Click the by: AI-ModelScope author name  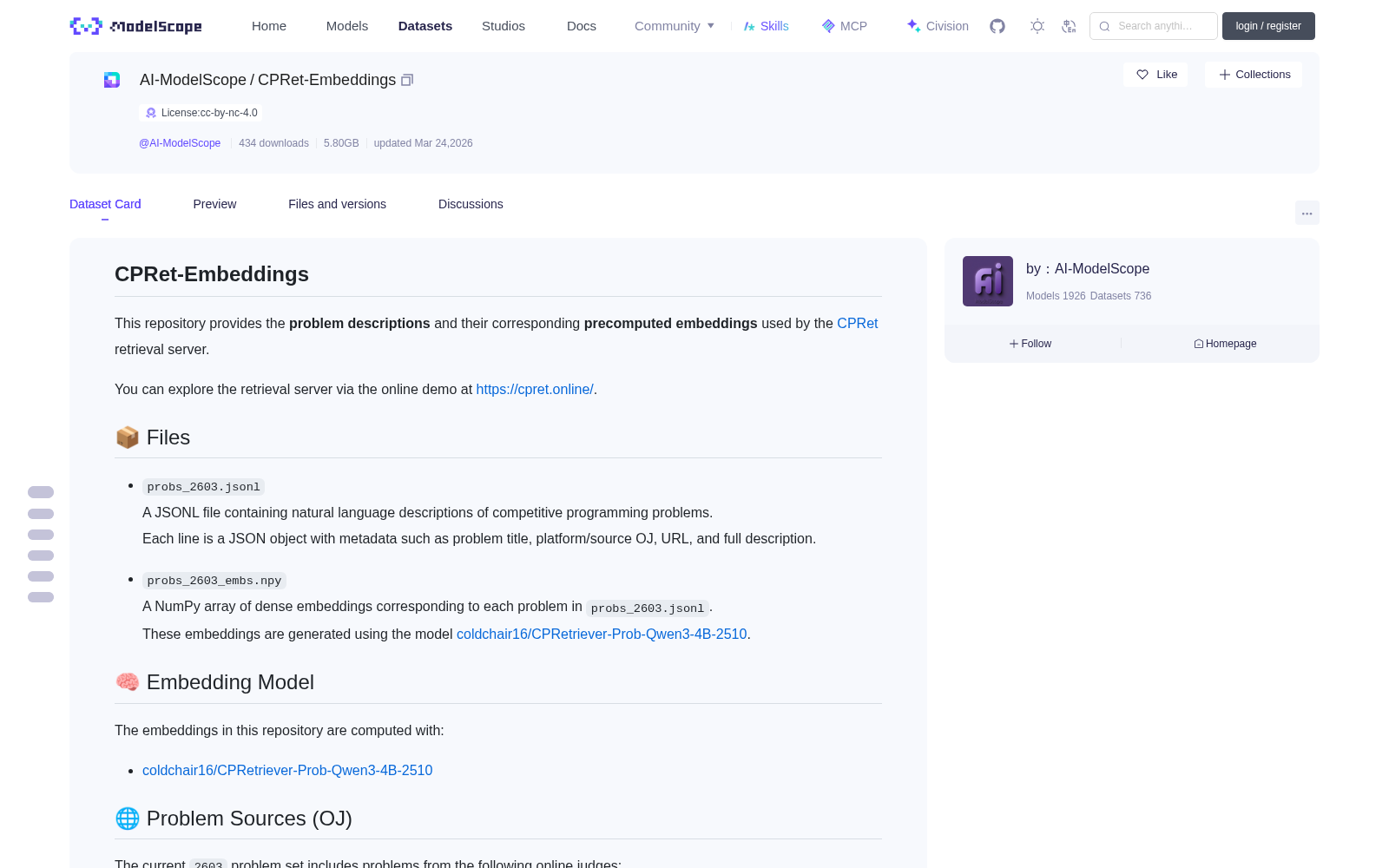point(1088,269)
